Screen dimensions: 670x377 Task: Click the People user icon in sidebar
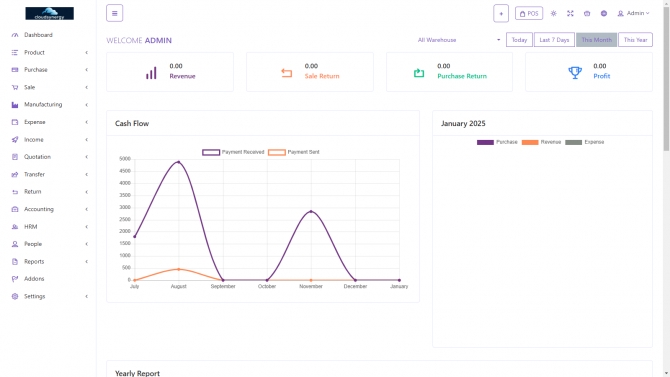point(15,244)
